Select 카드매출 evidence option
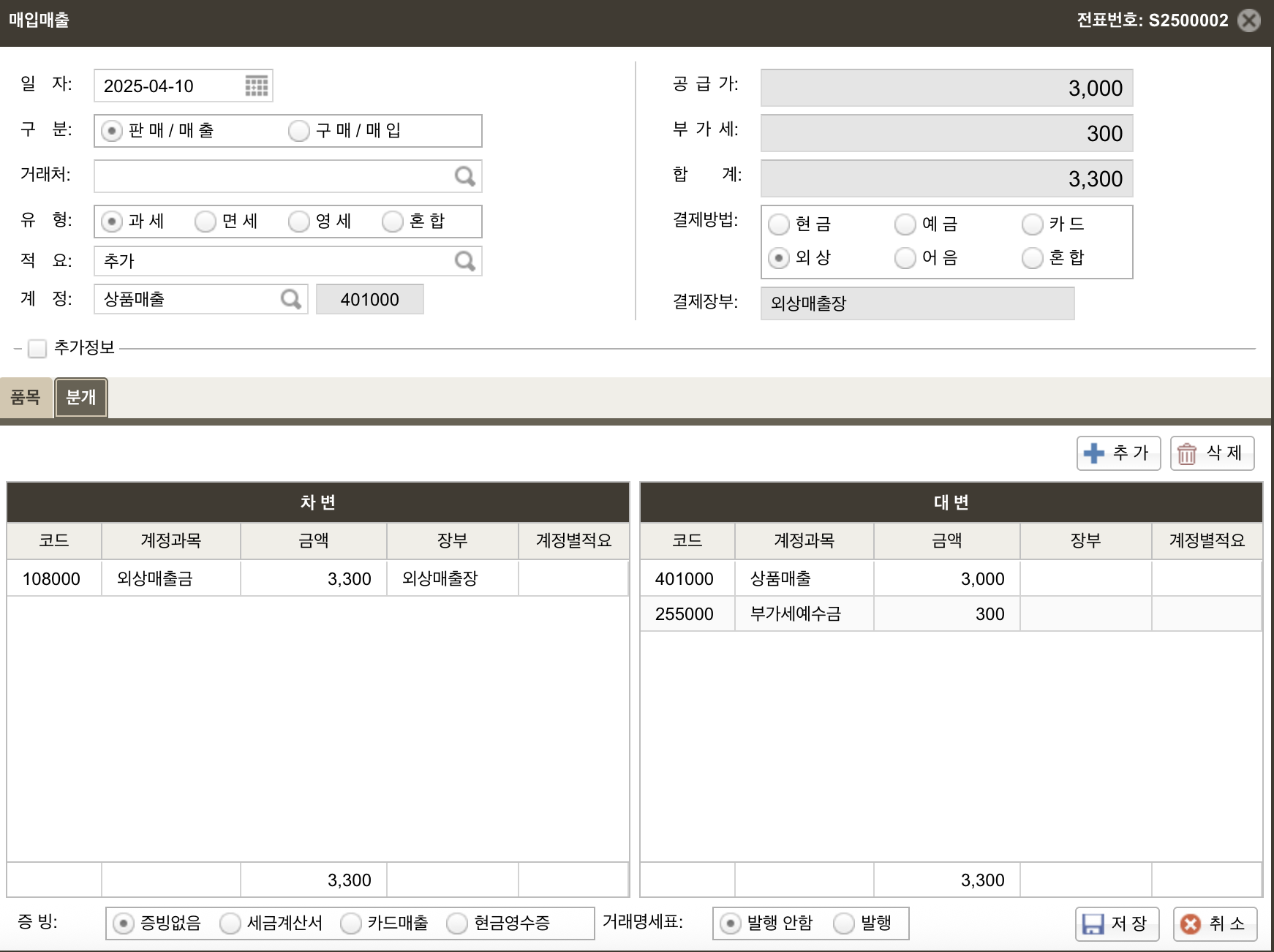The height and width of the screenshot is (952, 1274). click(351, 924)
